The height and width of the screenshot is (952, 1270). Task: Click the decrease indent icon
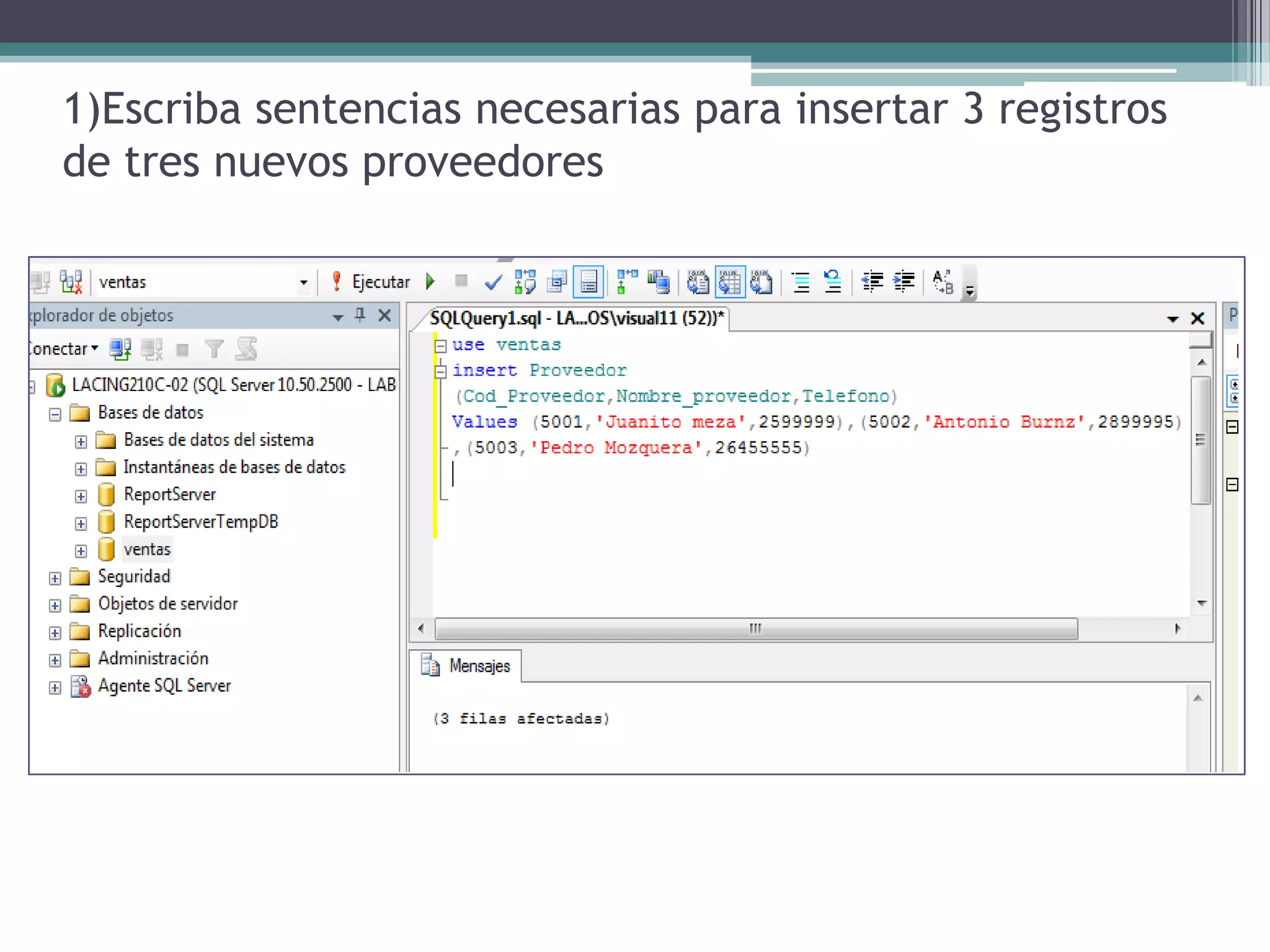(x=873, y=282)
